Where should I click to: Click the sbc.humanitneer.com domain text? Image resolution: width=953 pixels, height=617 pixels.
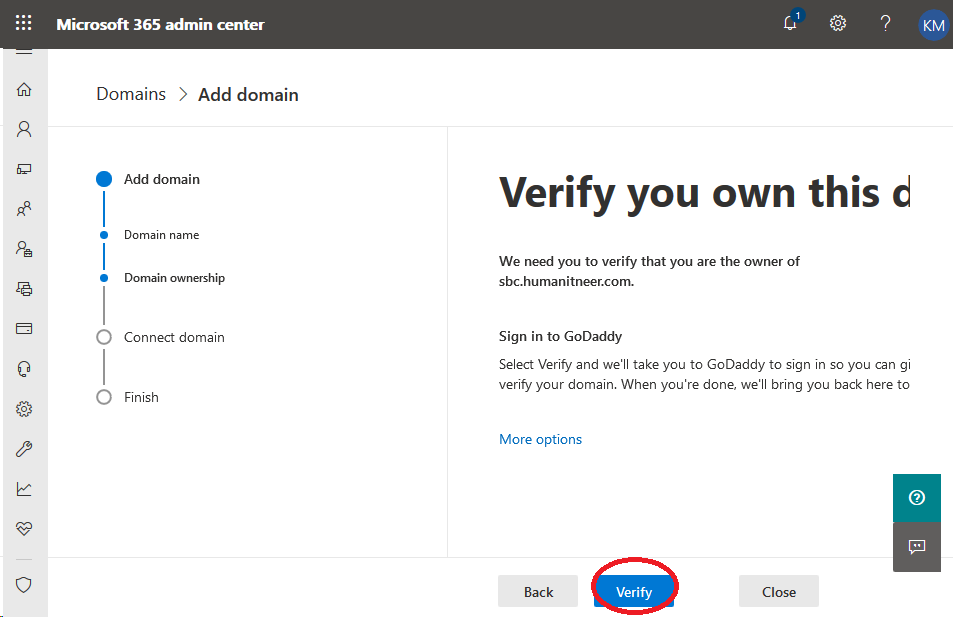tap(565, 281)
